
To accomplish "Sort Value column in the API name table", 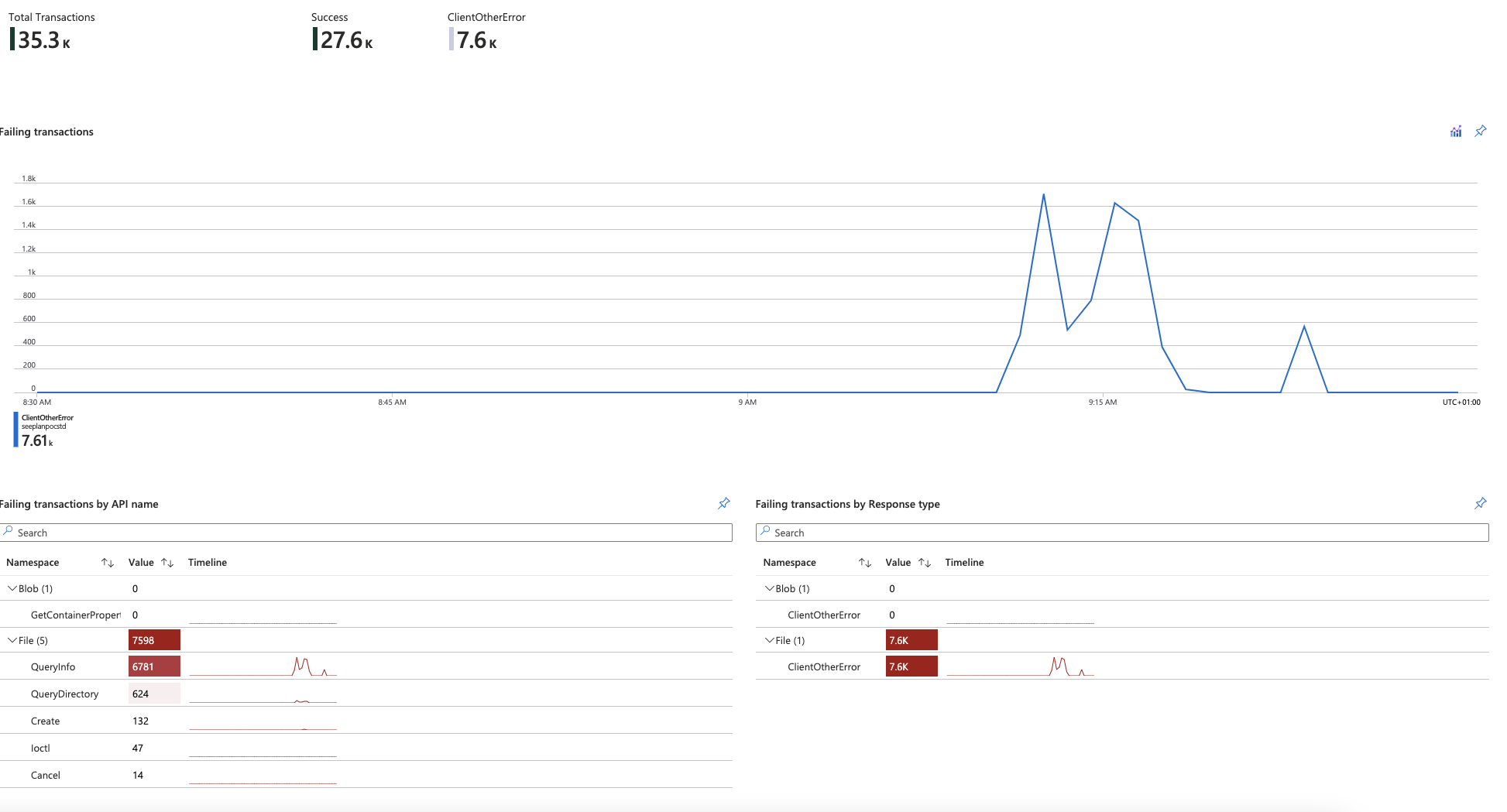I will pos(167,563).
